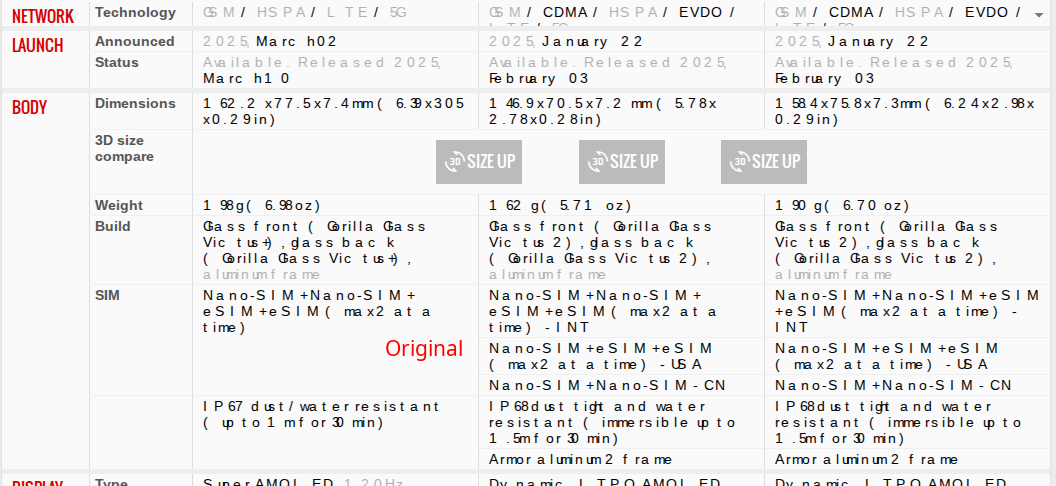1056x486 pixels.
Task: Click the Weight row label
Action: click(119, 205)
